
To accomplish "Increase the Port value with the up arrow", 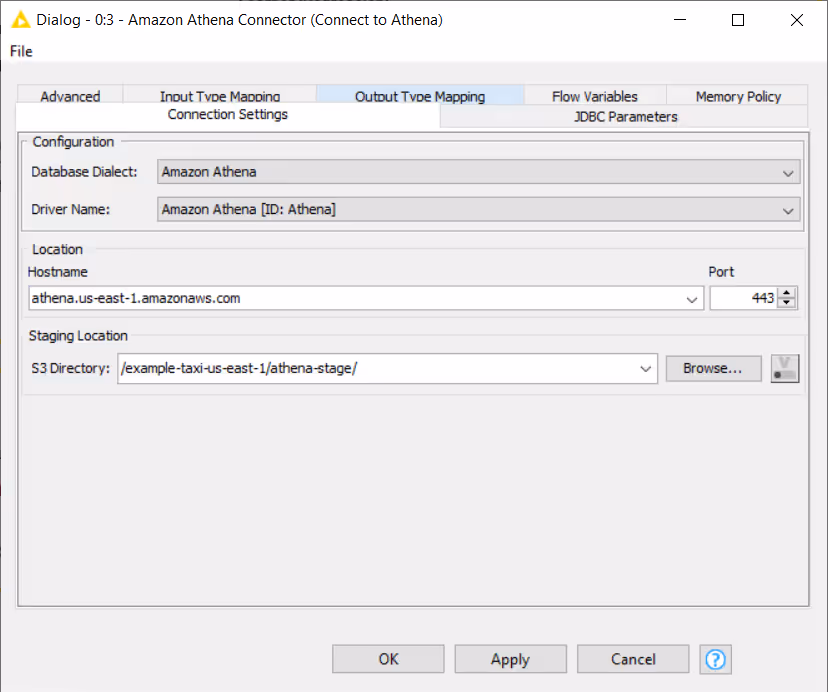I will click(787, 293).
